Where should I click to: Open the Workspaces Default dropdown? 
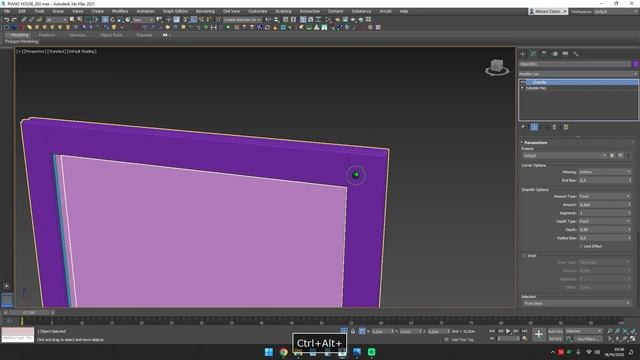tap(616, 11)
